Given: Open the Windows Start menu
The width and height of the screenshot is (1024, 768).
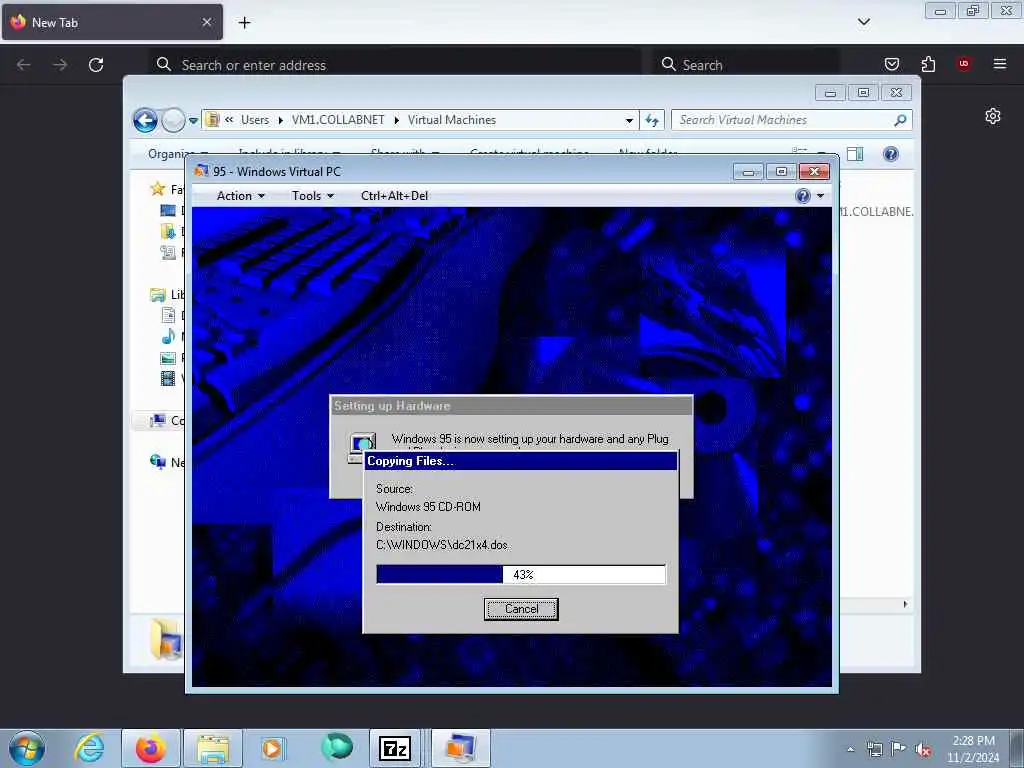Looking at the screenshot, I should (x=27, y=748).
